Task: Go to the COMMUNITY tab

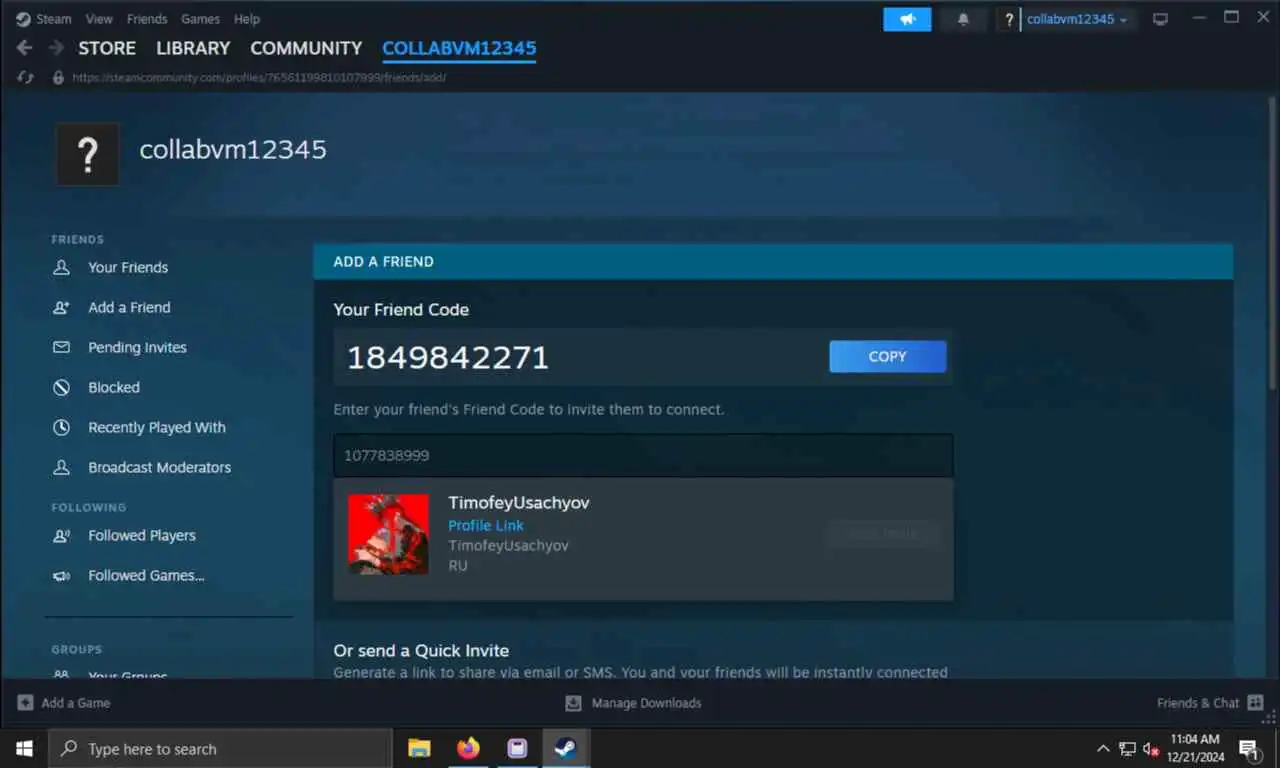Action: [306, 48]
